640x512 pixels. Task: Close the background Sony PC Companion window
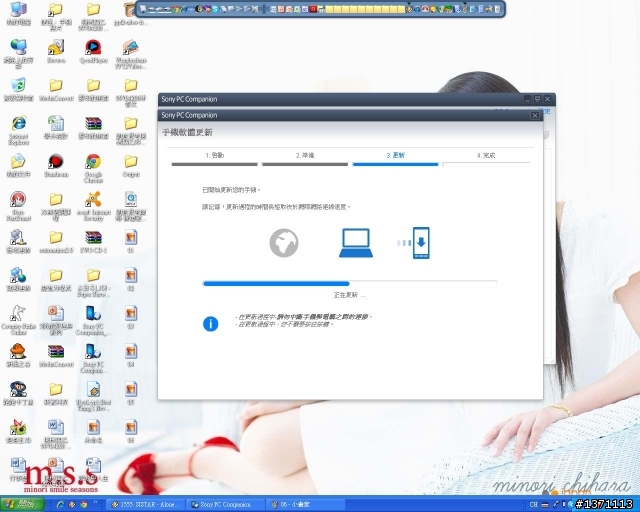(x=548, y=99)
